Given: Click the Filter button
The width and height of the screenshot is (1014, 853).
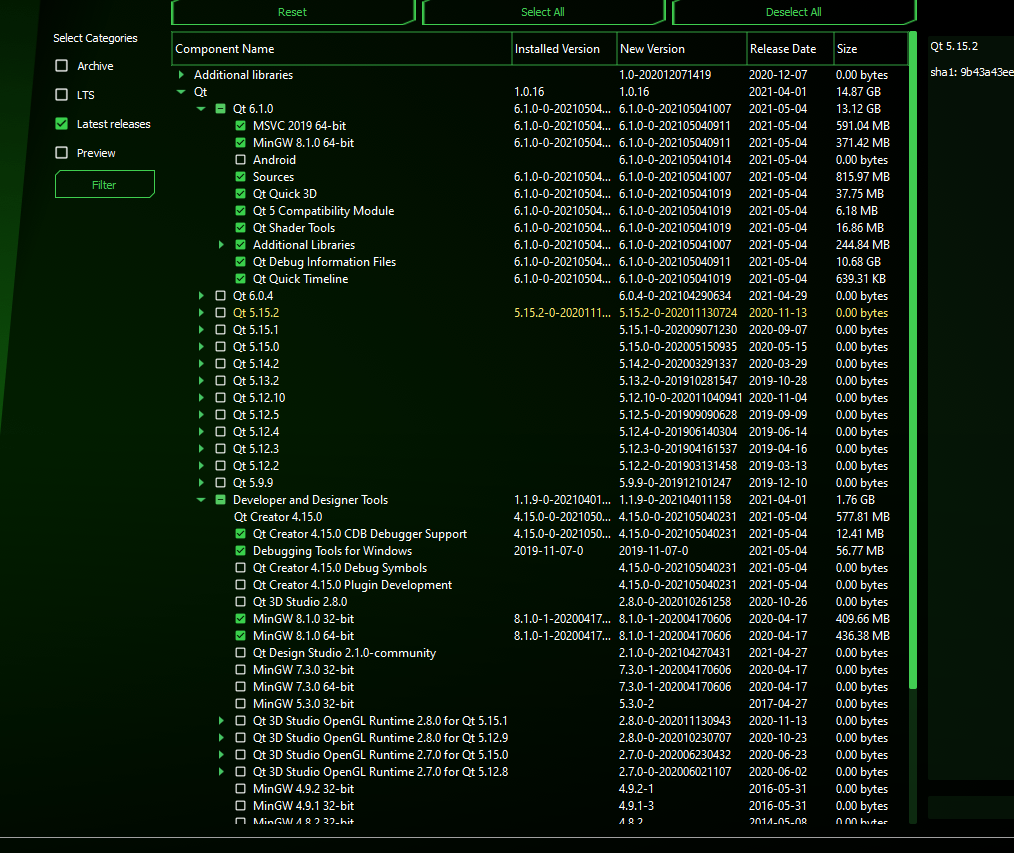Looking at the screenshot, I should coord(104,185).
